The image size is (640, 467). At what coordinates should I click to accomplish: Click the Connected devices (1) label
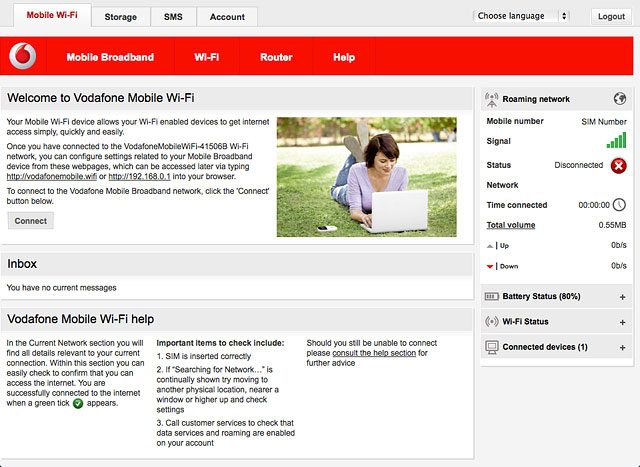click(x=545, y=347)
